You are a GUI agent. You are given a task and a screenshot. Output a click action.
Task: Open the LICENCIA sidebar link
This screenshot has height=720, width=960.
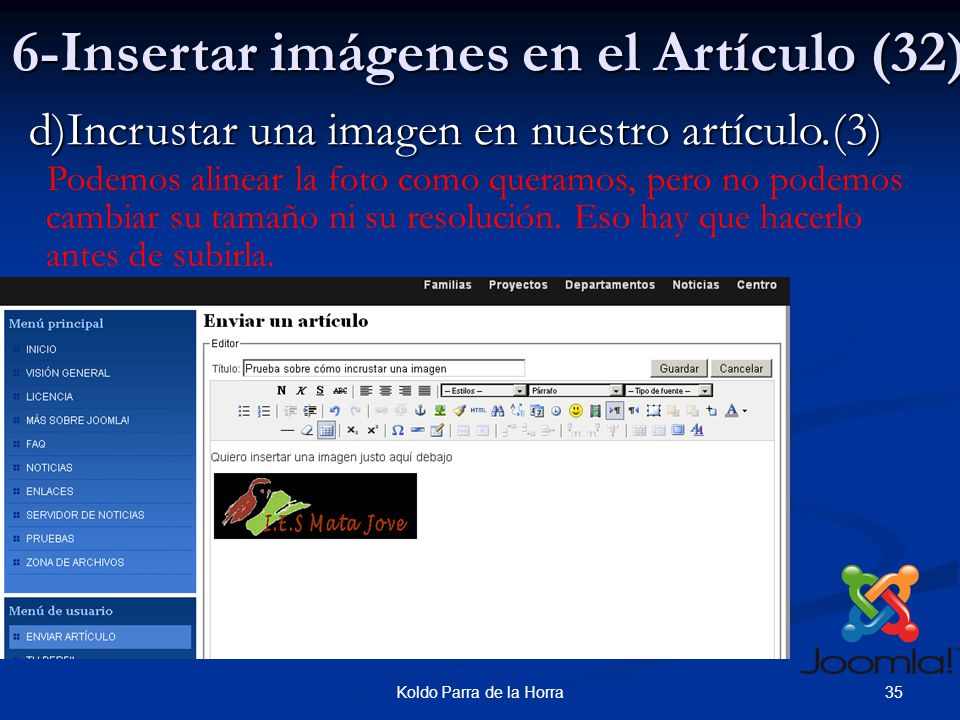[49, 397]
